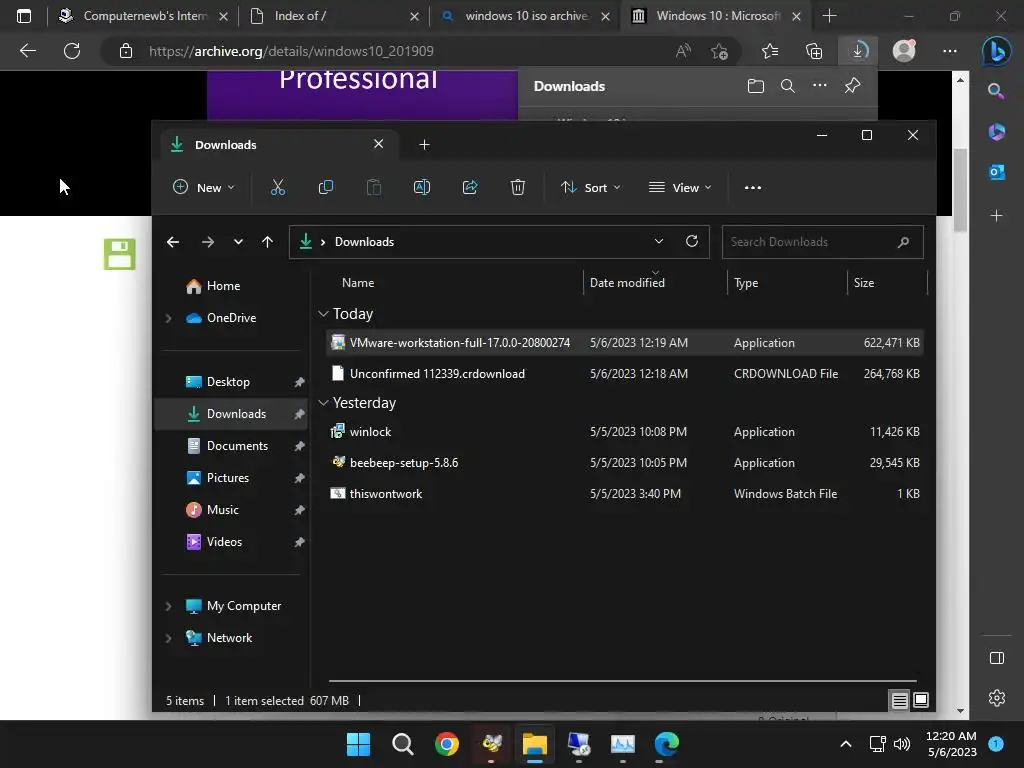
Task: Open Edge sidebar settings gear
Action: [x=997, y=698]
